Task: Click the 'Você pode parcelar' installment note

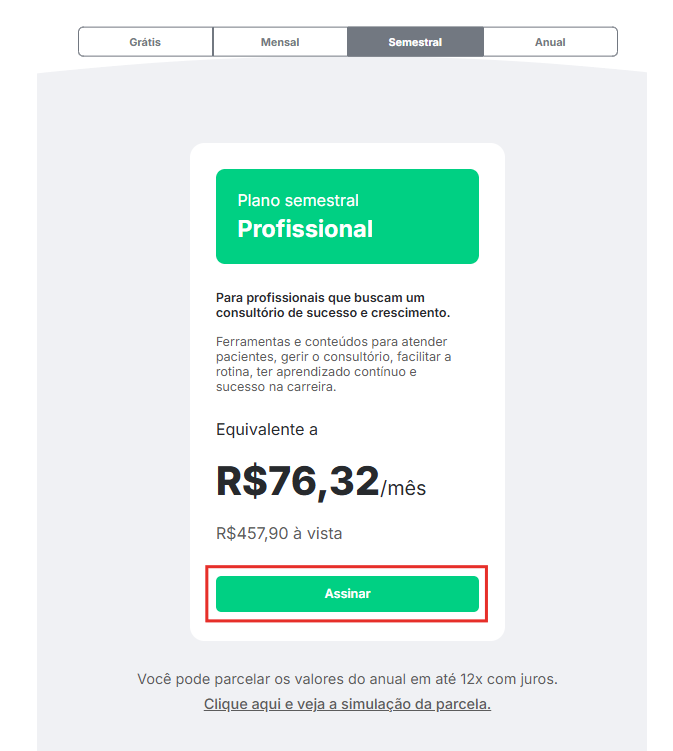Action: [x=347, y=679]
